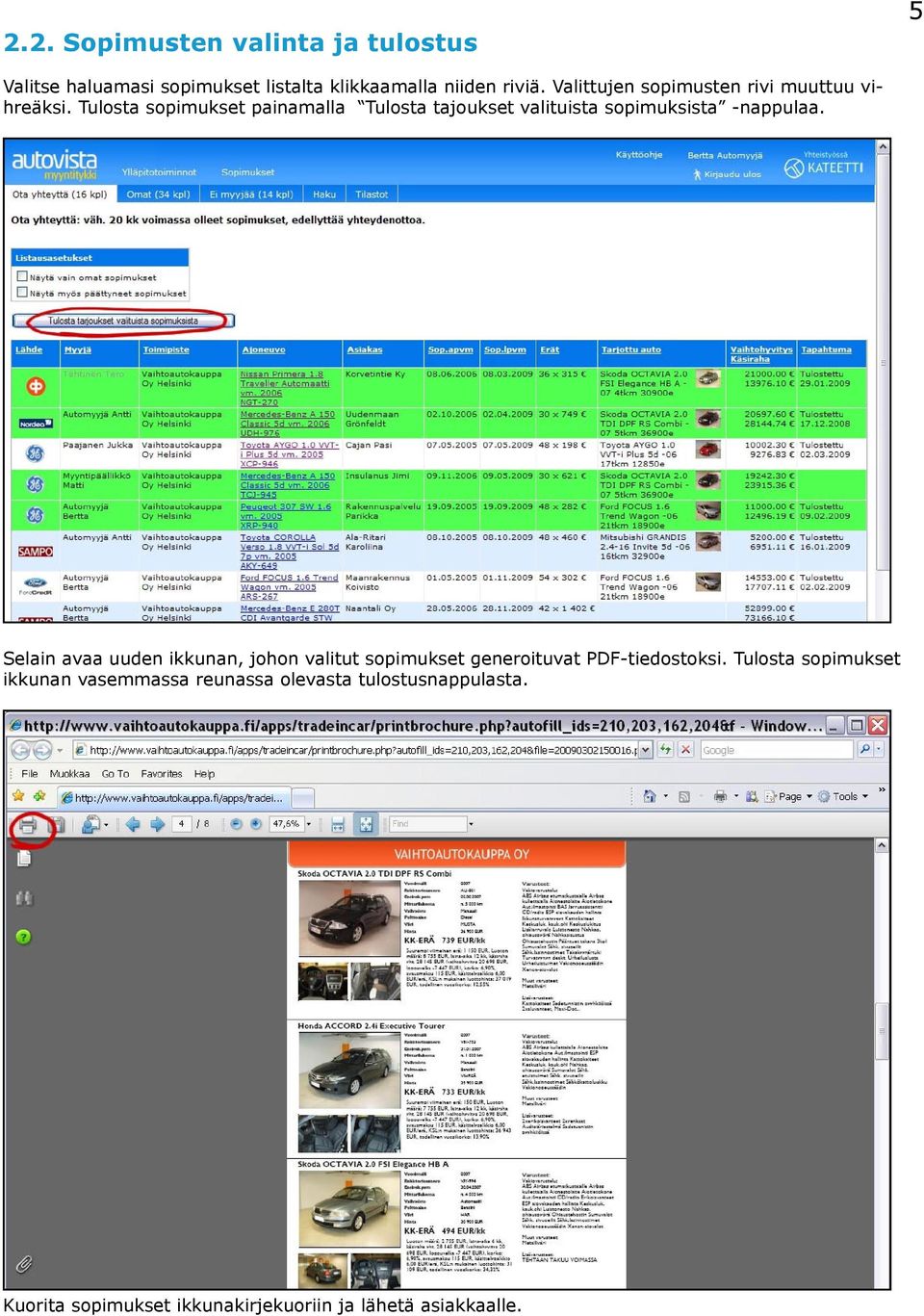Open the Go To menu
924x1316 pixels.
[115, 773]
